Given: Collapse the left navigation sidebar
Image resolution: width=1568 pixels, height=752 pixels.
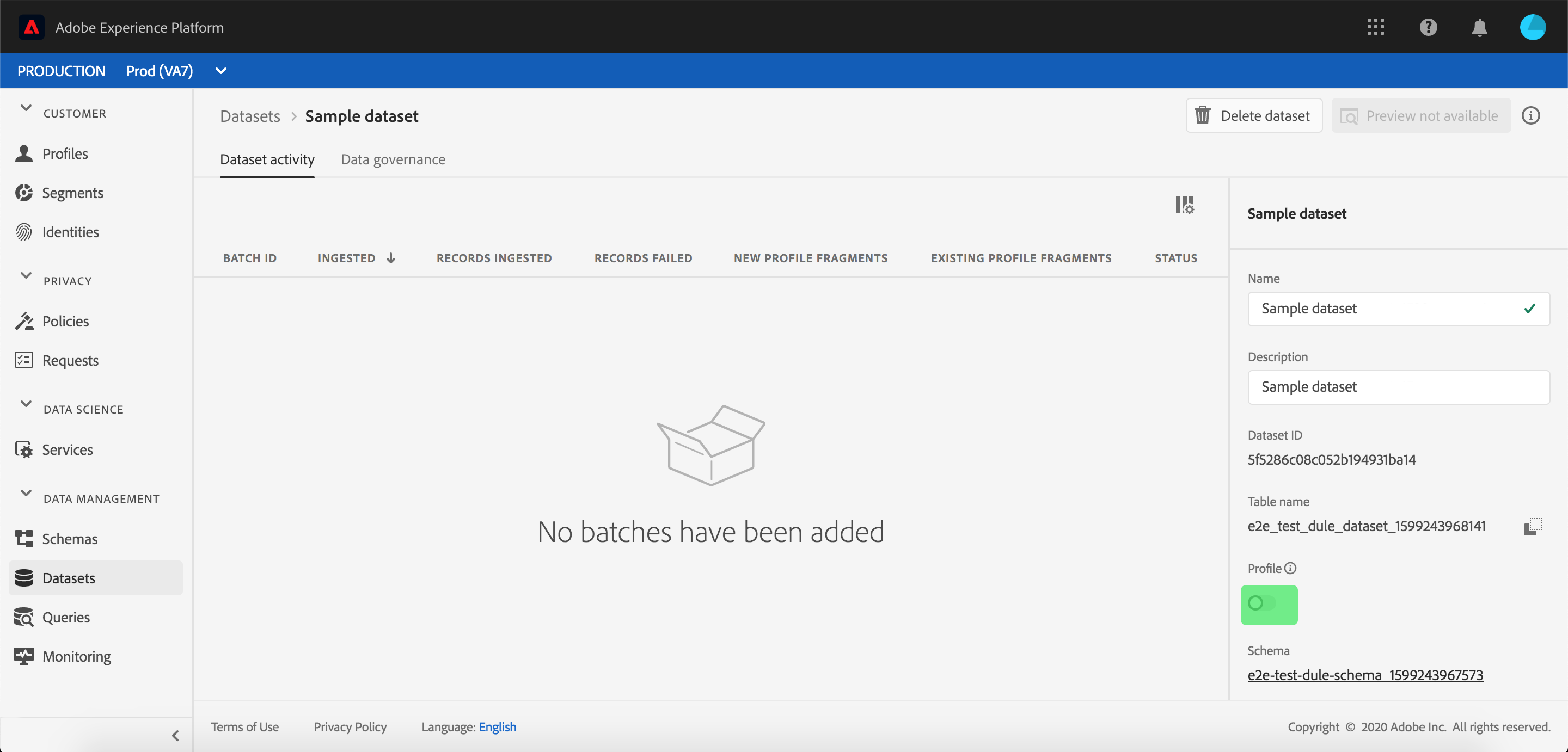Looking at the screenshot, I should (175, 736).
